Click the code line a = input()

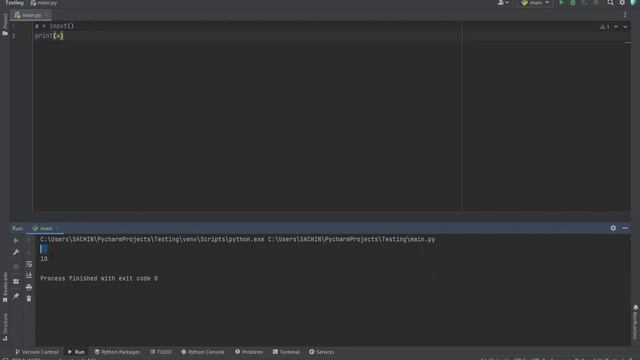pyautogui.click(x=54, y=26)
